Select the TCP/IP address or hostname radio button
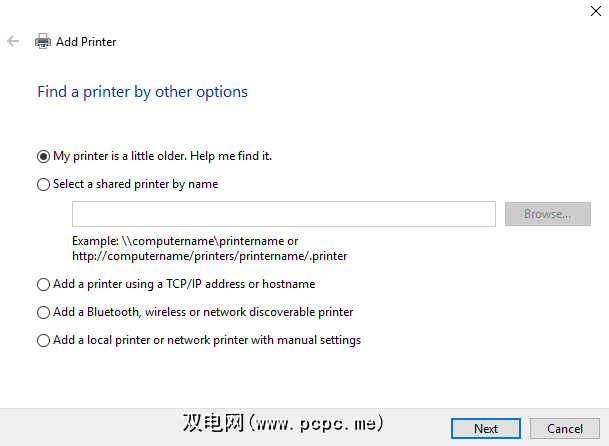The height and width of the screenshot is (446, 609). point(43,284)
